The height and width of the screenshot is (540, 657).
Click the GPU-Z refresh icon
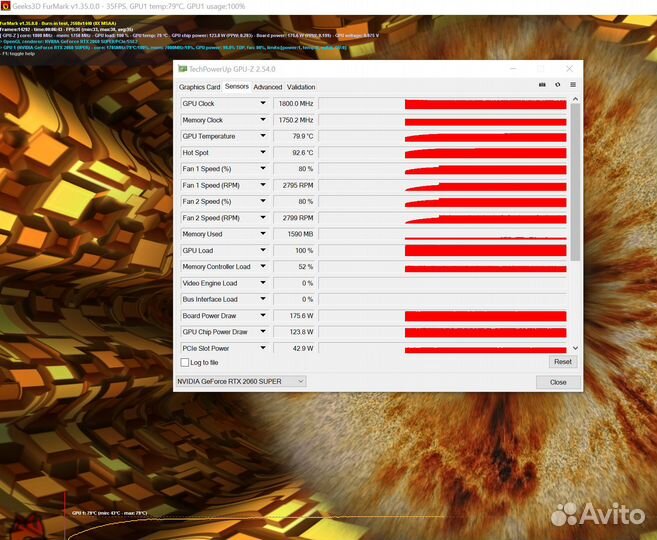558,85
